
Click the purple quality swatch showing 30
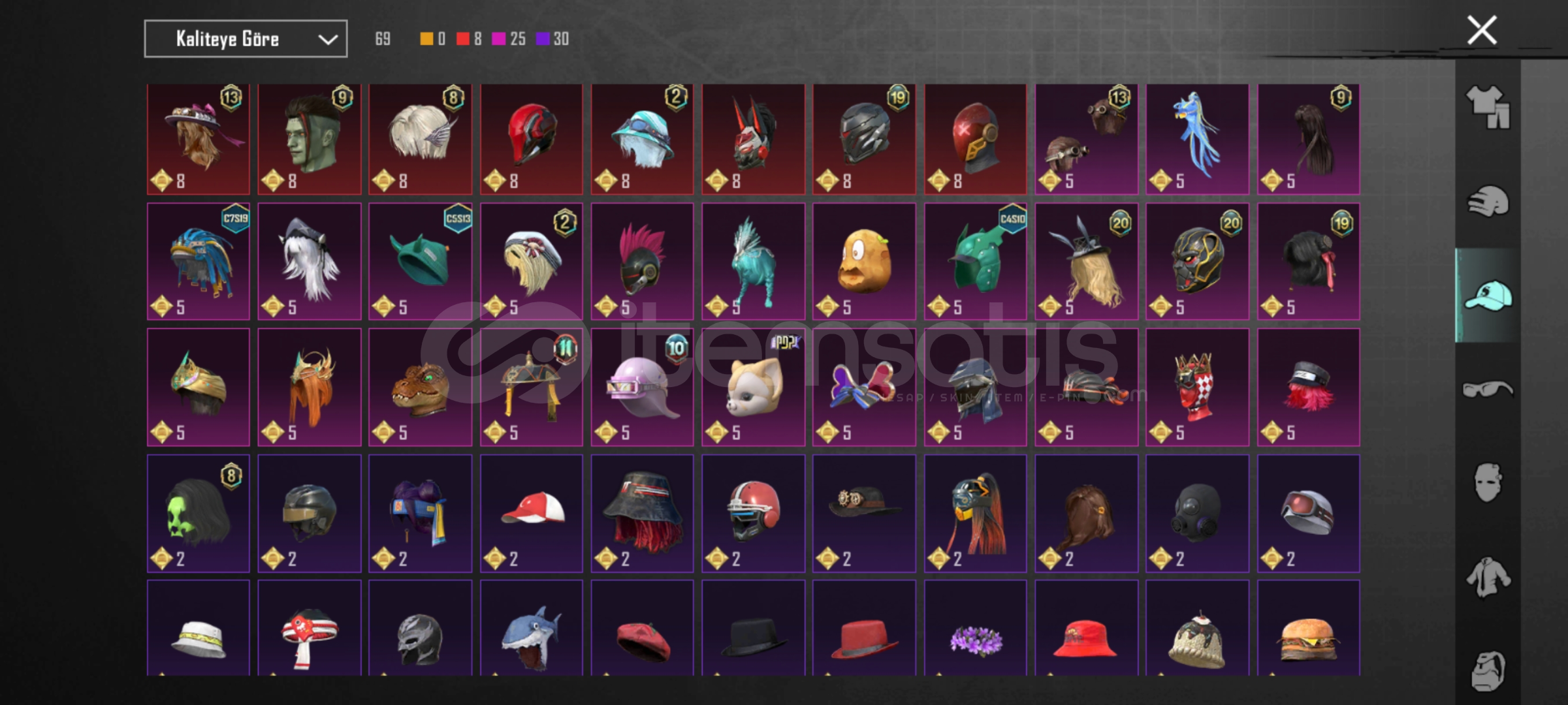click(x=552, y=39)
